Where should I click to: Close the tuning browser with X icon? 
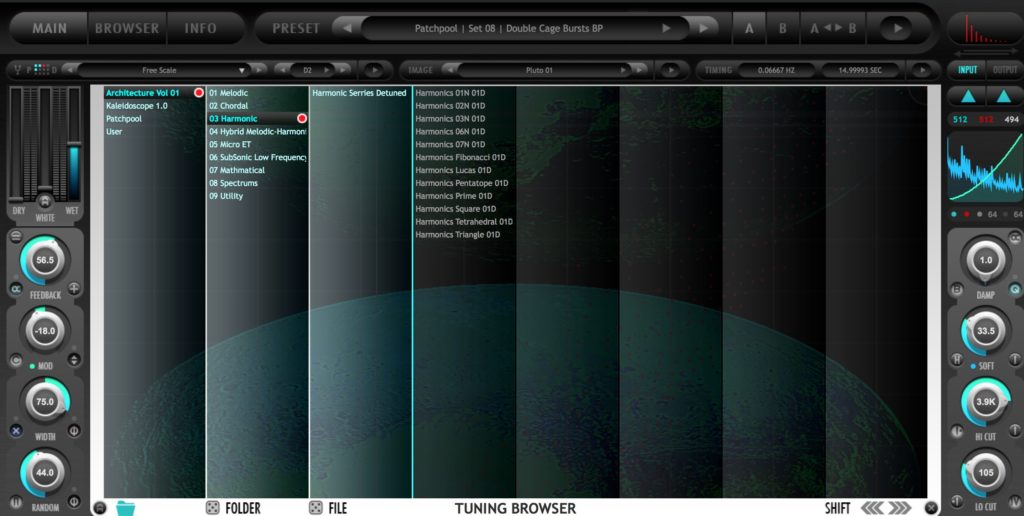(931, 508)
